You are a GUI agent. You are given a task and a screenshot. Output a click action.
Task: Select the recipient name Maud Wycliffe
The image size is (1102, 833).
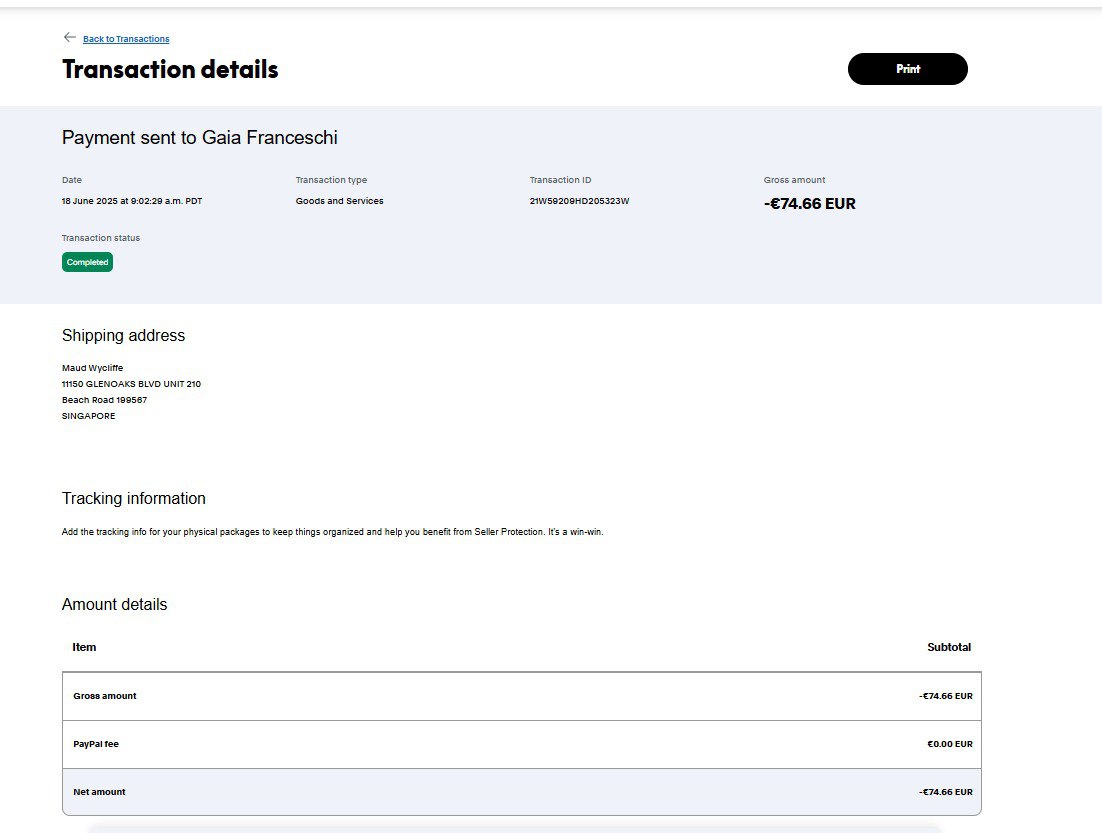click(93, 368)
